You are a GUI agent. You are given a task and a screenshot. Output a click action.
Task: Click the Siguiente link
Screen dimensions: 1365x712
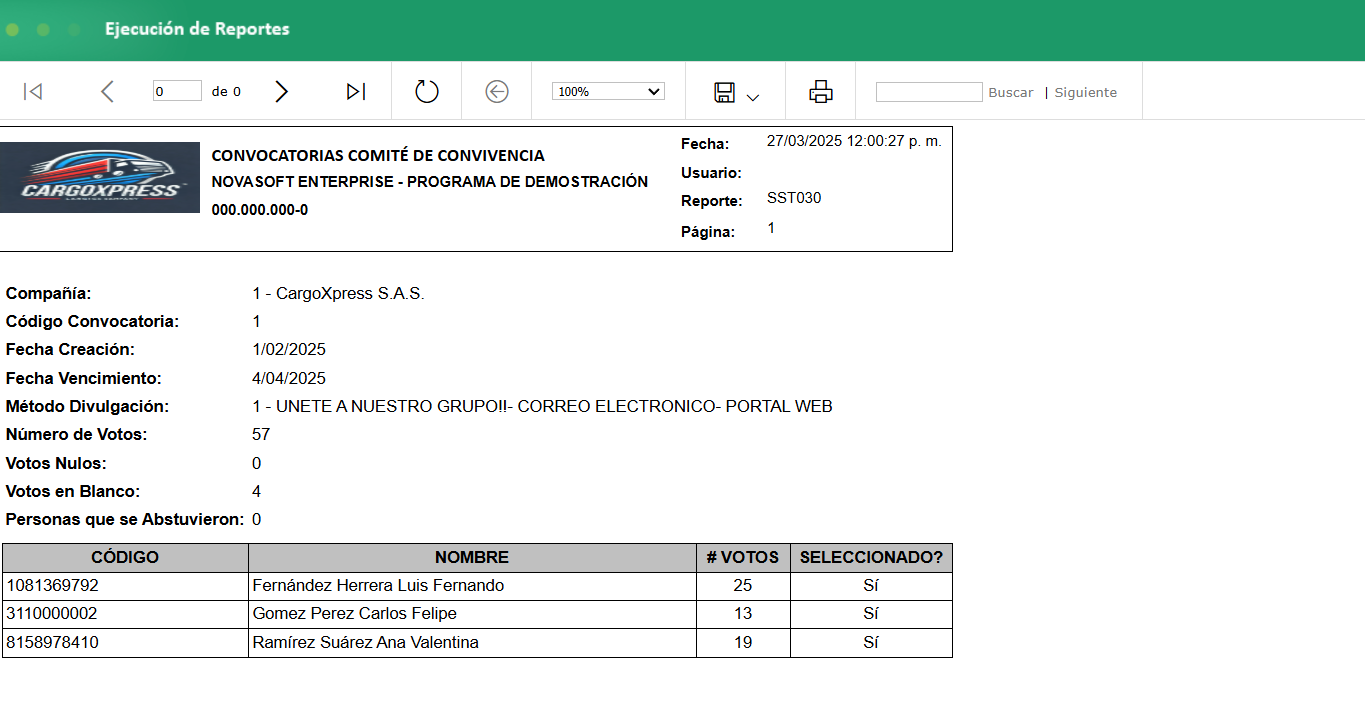(x=1086, y=92)
